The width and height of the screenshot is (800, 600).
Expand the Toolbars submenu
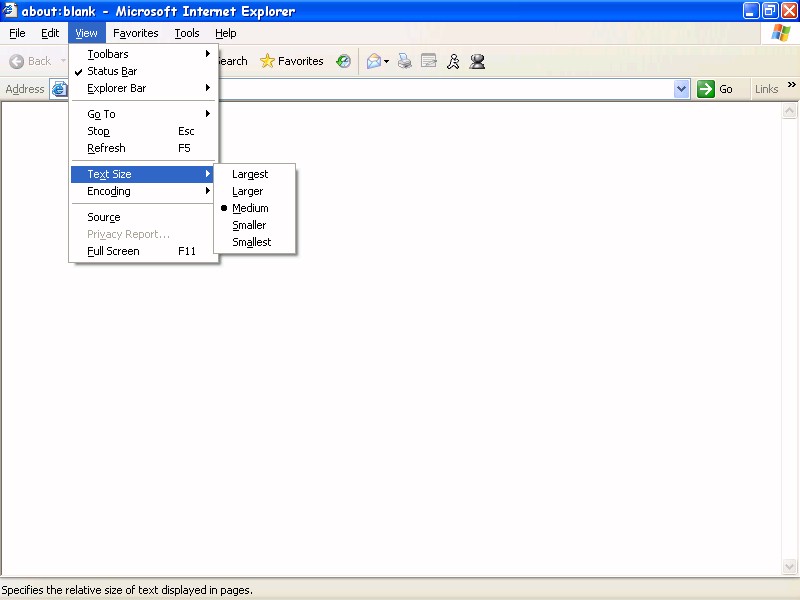coord(144,54)
